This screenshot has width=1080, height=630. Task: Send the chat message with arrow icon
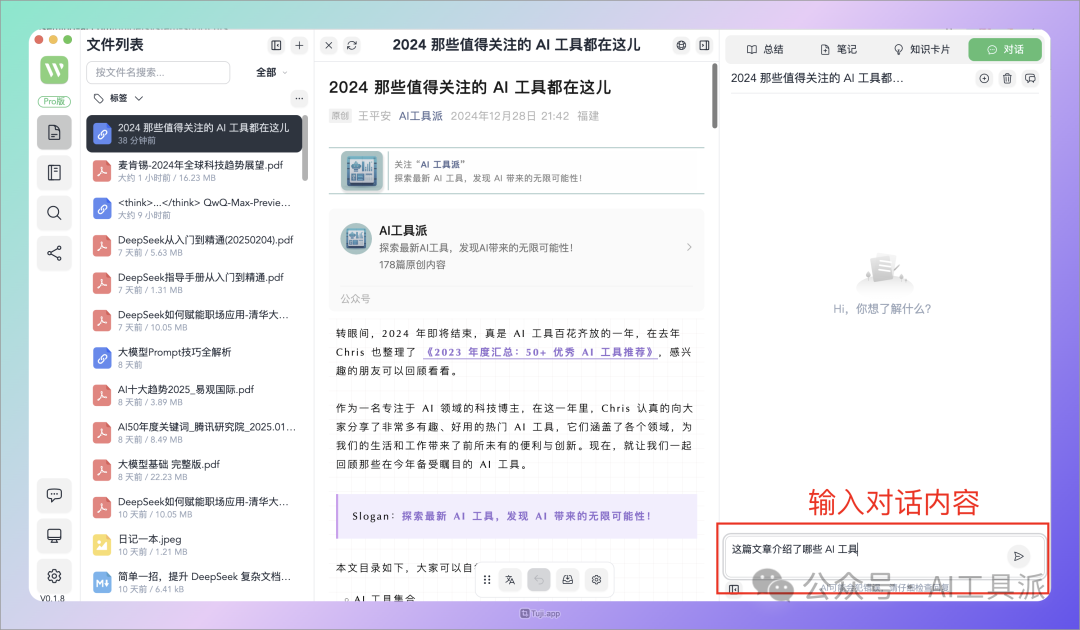tap(1018, 556)
